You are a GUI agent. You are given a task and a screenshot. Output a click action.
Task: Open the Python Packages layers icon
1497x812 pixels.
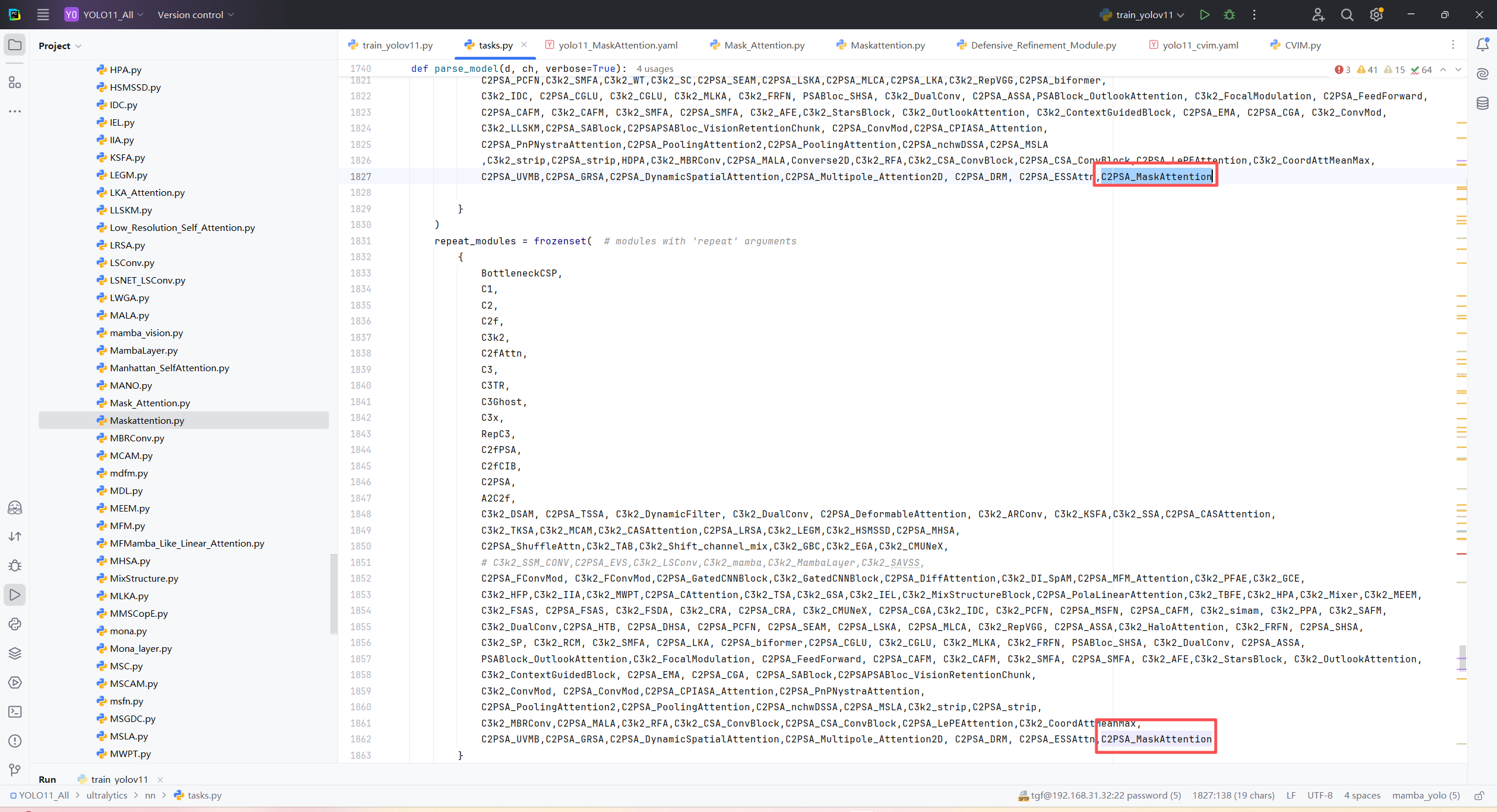click(15, 653)
